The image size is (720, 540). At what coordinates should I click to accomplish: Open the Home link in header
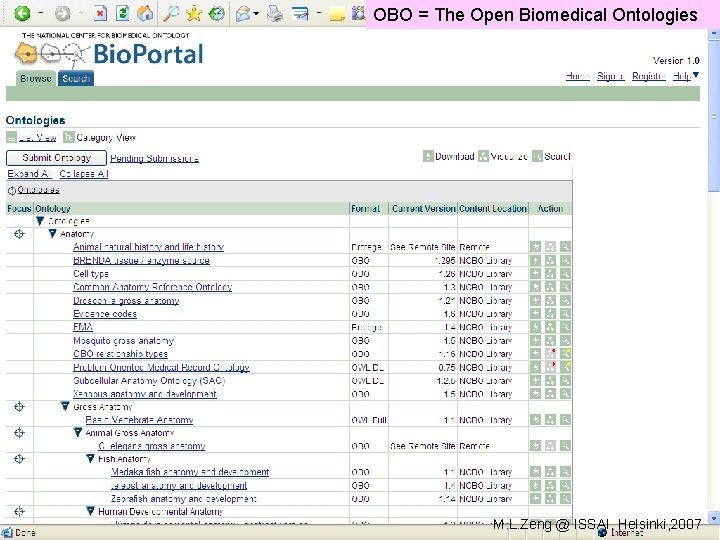tap(578, 76)
